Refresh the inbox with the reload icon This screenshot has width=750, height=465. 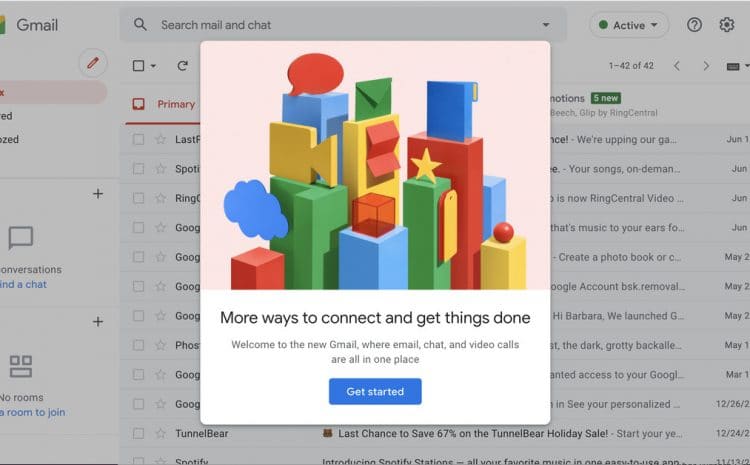click(x=182, y=66)
